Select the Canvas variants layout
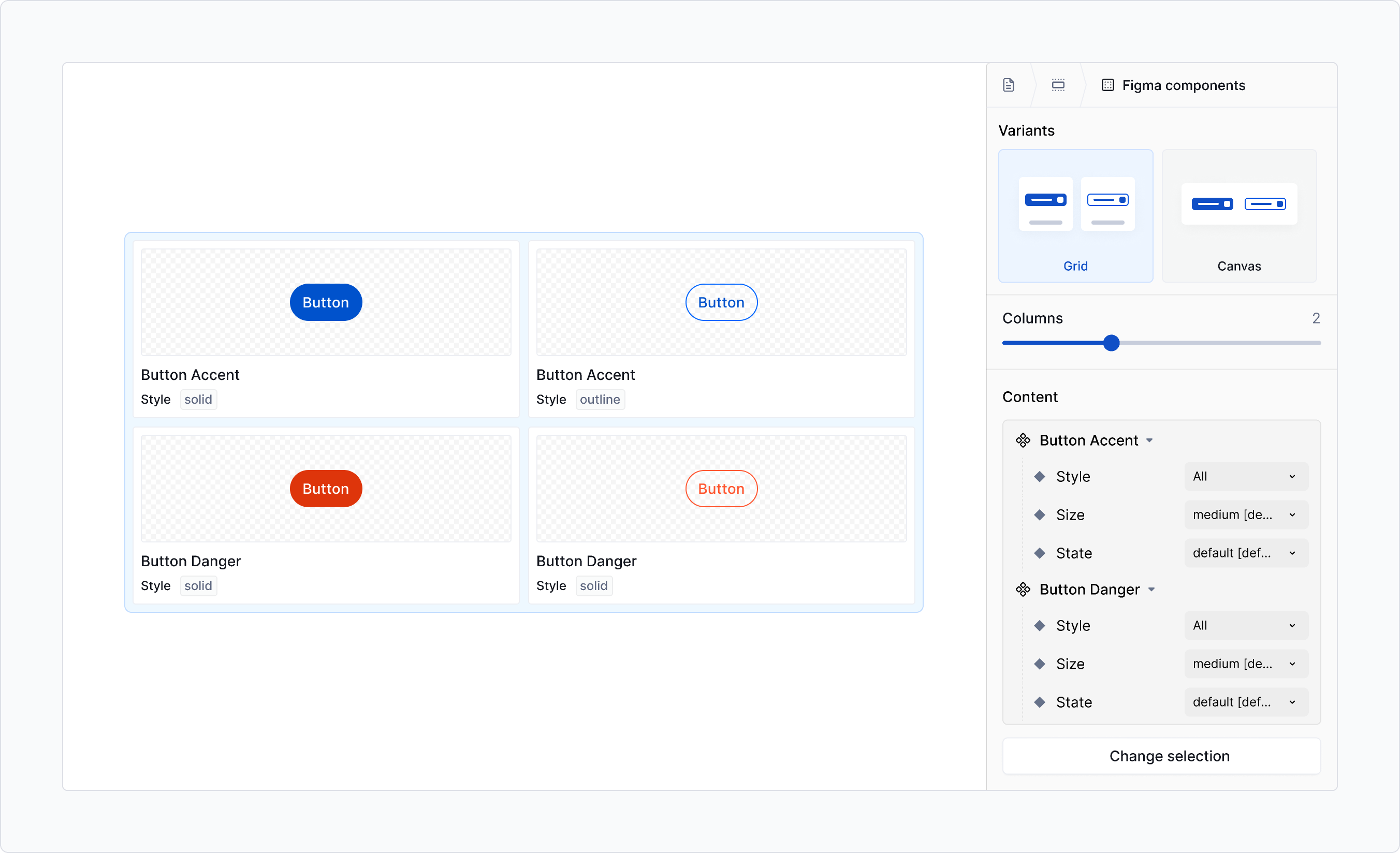 pyautogui.click(x=1238, y=216)
